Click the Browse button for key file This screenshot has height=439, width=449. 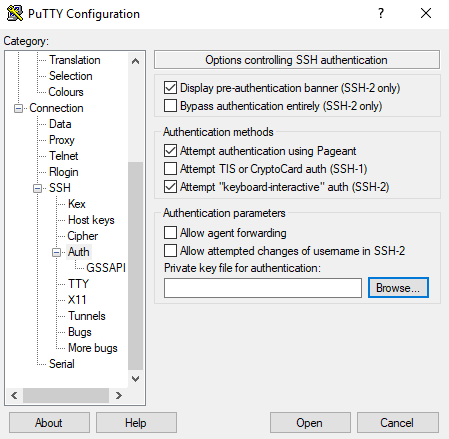pos(398,288)
